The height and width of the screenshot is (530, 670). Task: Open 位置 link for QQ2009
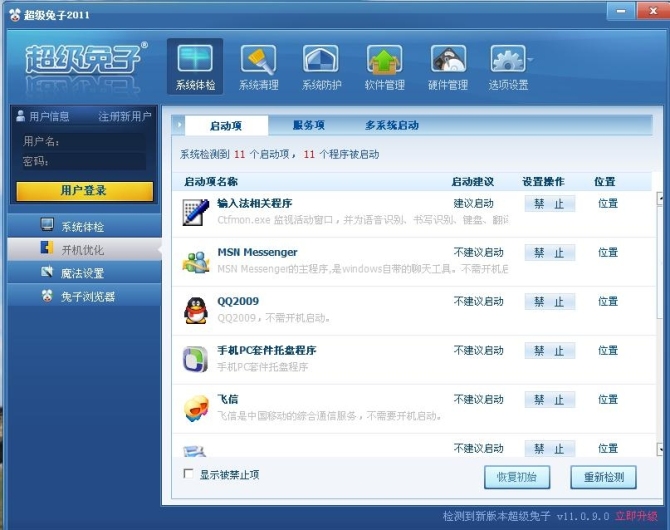[x=608, y=301]
